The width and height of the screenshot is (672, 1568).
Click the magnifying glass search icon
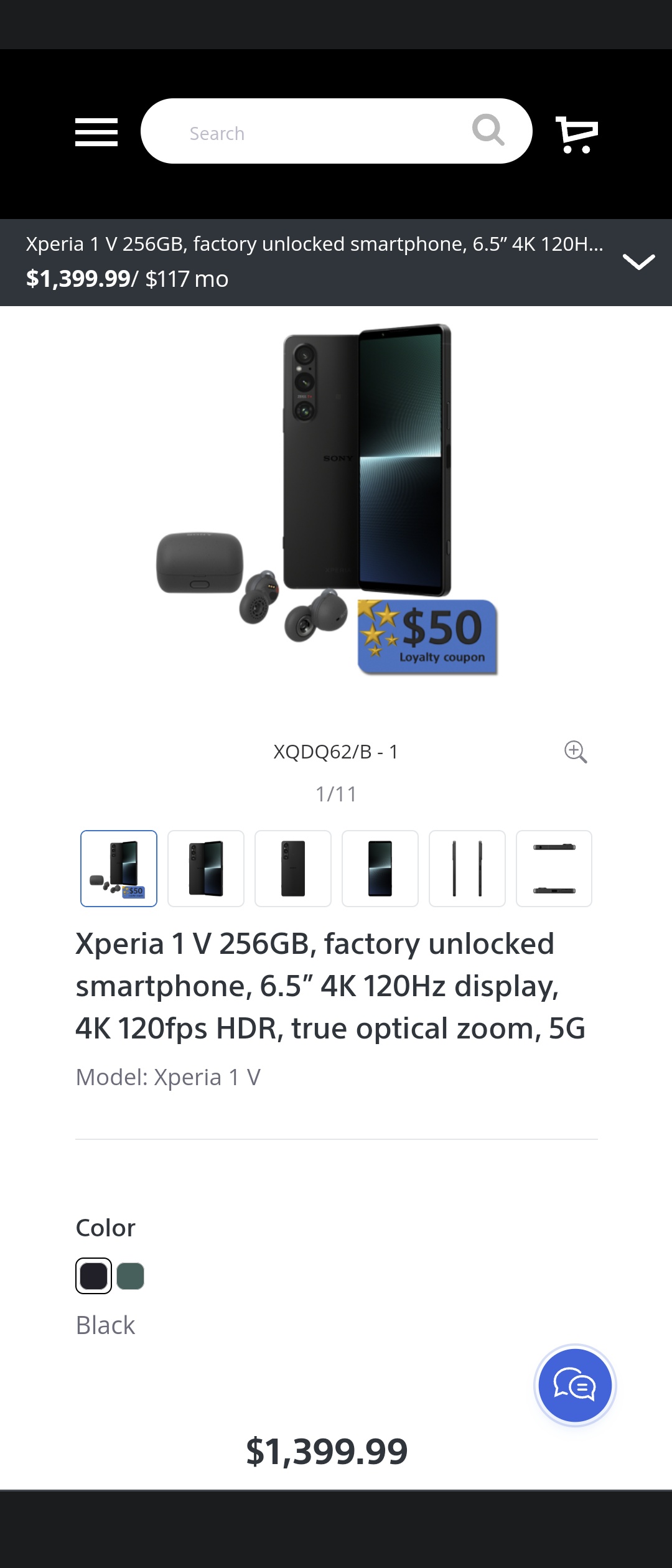(488, 130)
